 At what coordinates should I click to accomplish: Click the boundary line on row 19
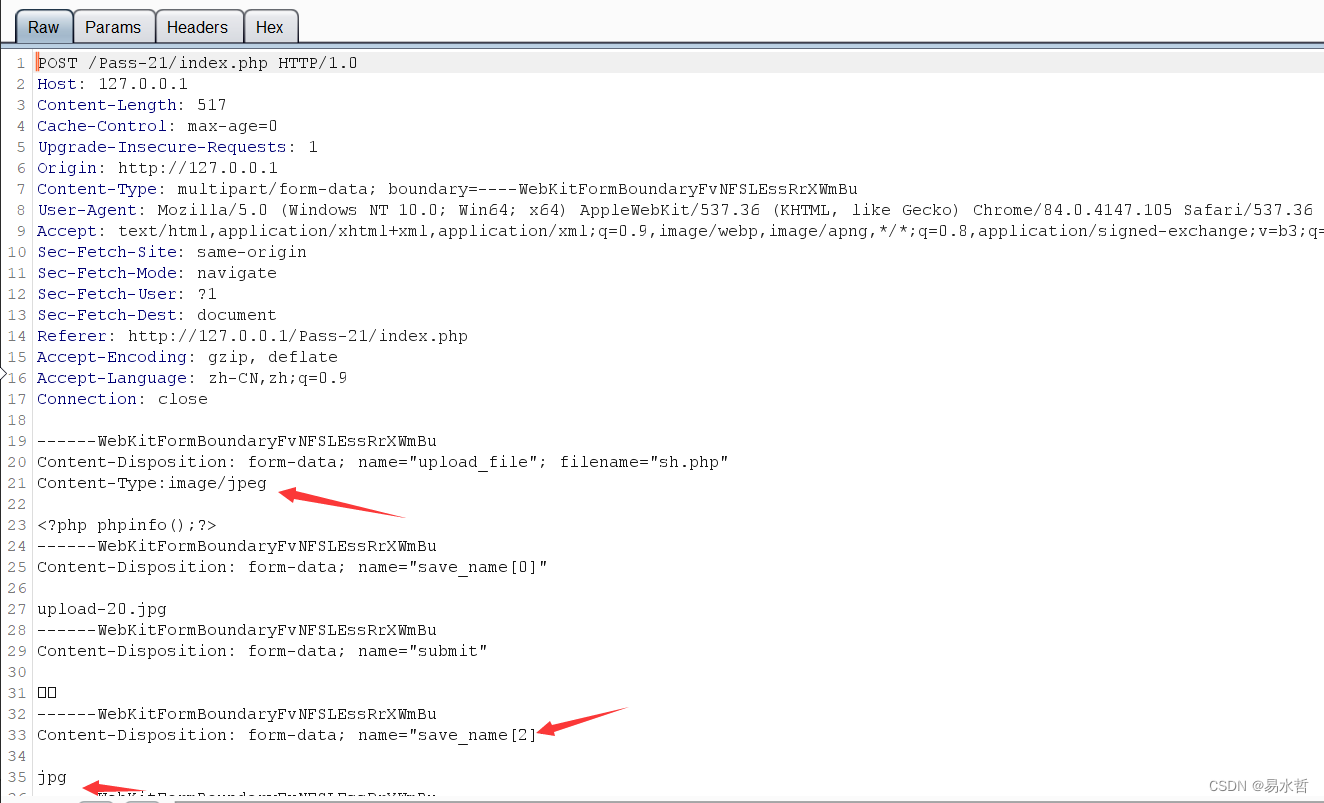point(237,441)
